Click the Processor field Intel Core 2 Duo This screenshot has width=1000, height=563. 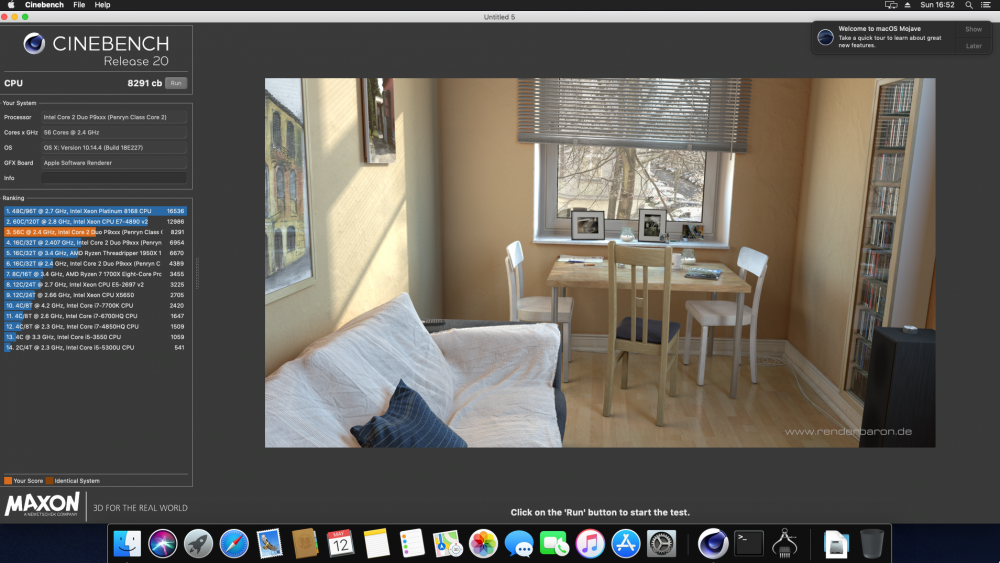click(114, 117)
